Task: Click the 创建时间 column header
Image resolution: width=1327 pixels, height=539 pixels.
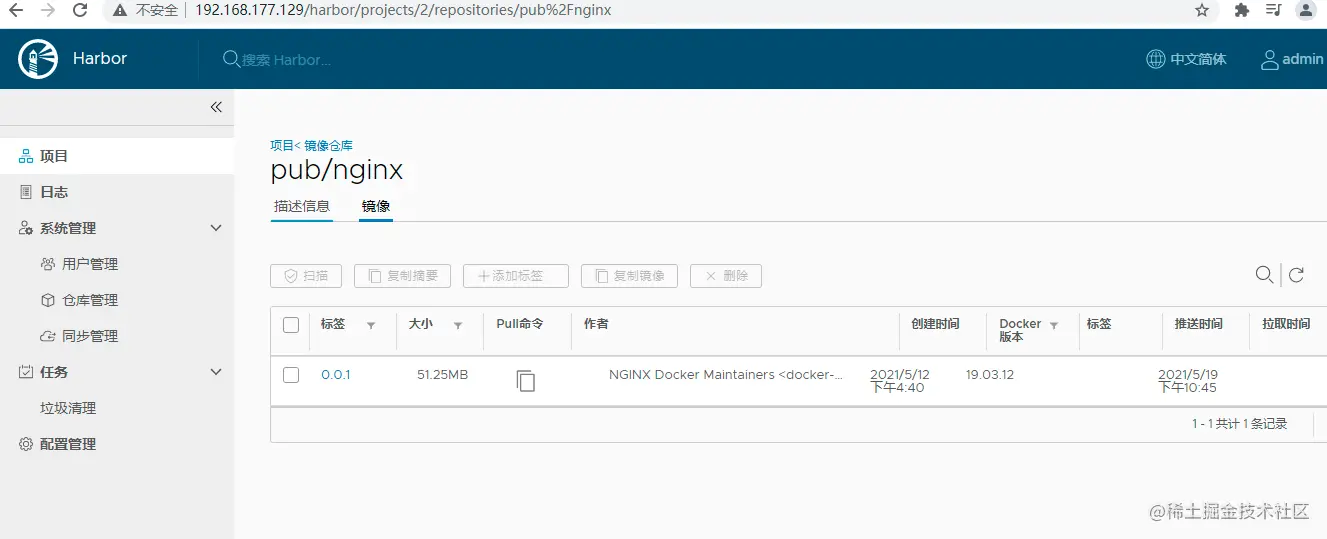Action: click(x=935, y=324)
